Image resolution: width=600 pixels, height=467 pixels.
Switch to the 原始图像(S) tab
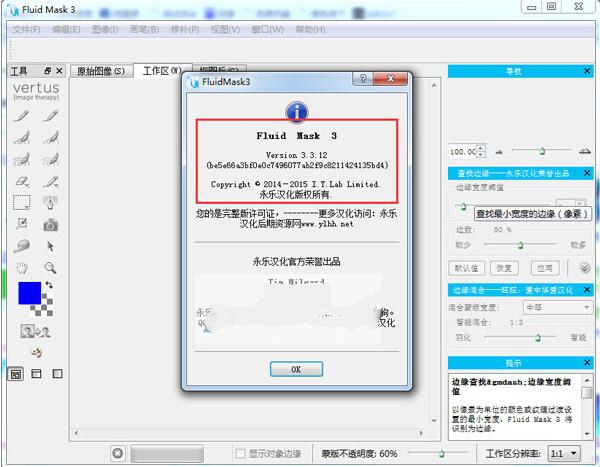point(101,71)
